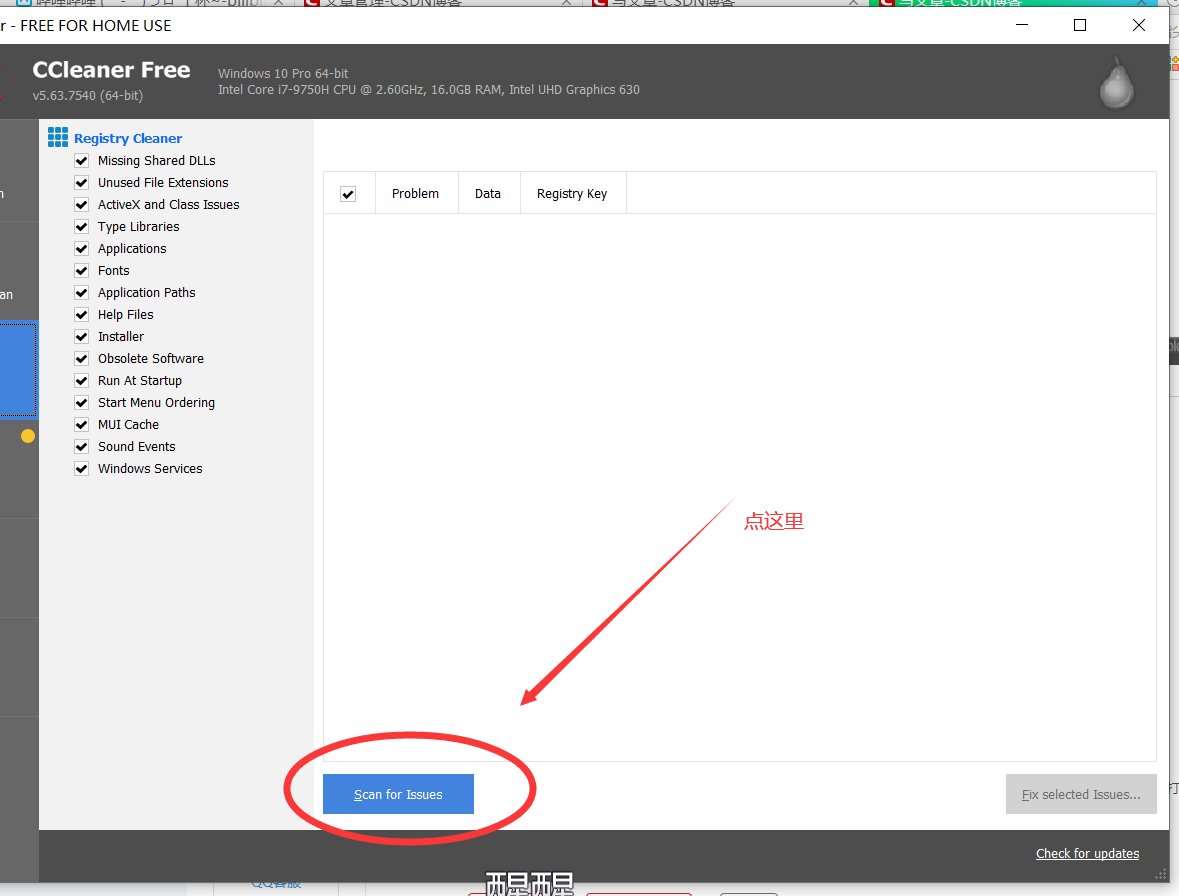Click the Registry Key column header
The image size is (1179, 896).
tap(572, 193)
